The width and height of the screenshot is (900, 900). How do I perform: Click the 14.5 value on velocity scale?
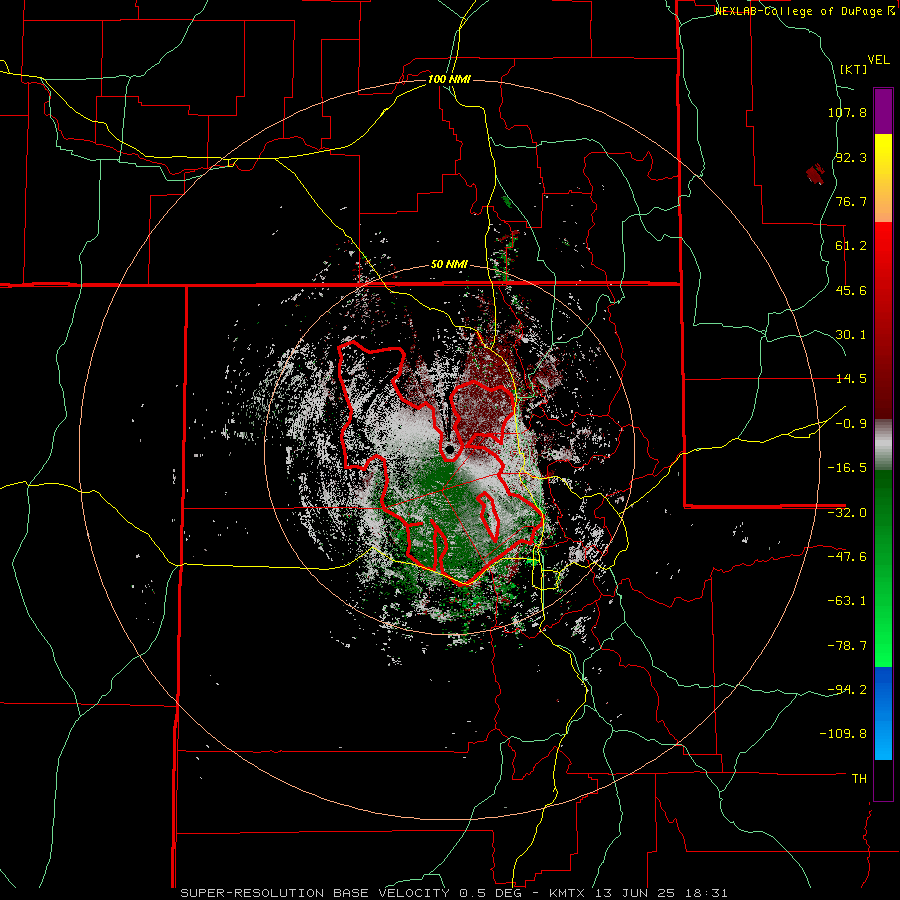[x=851, y=379]
